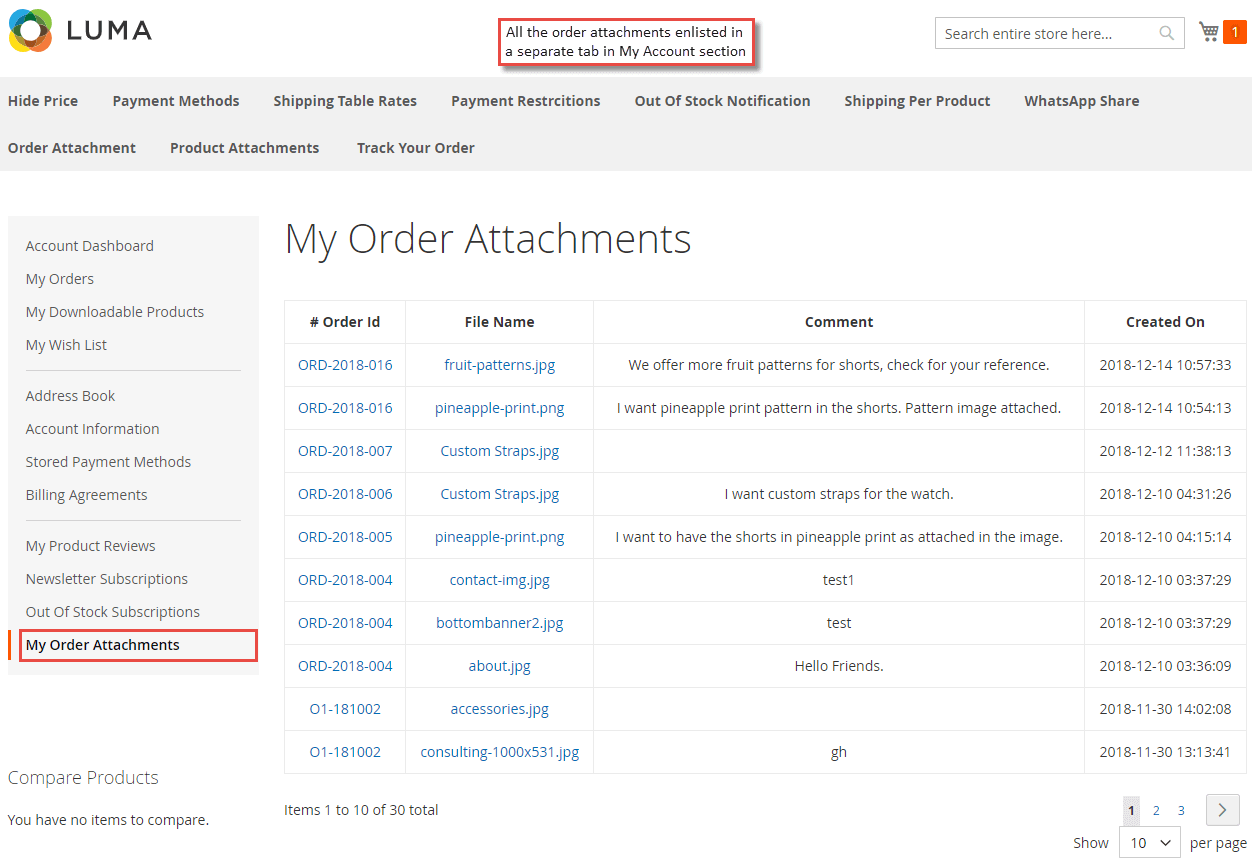
Task: Open Address Book link
Action: coord(70,396)
